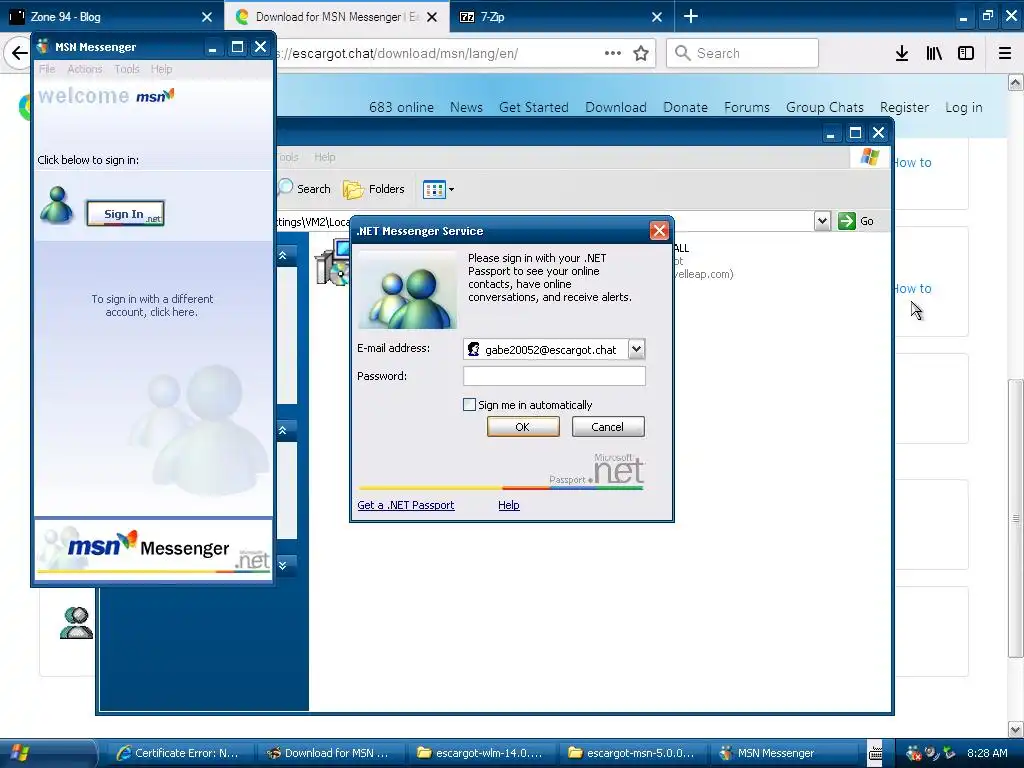Viewport: 1024px width, 768px height.
Task: Open the Get Started site link
Action: tap(534, 107)
